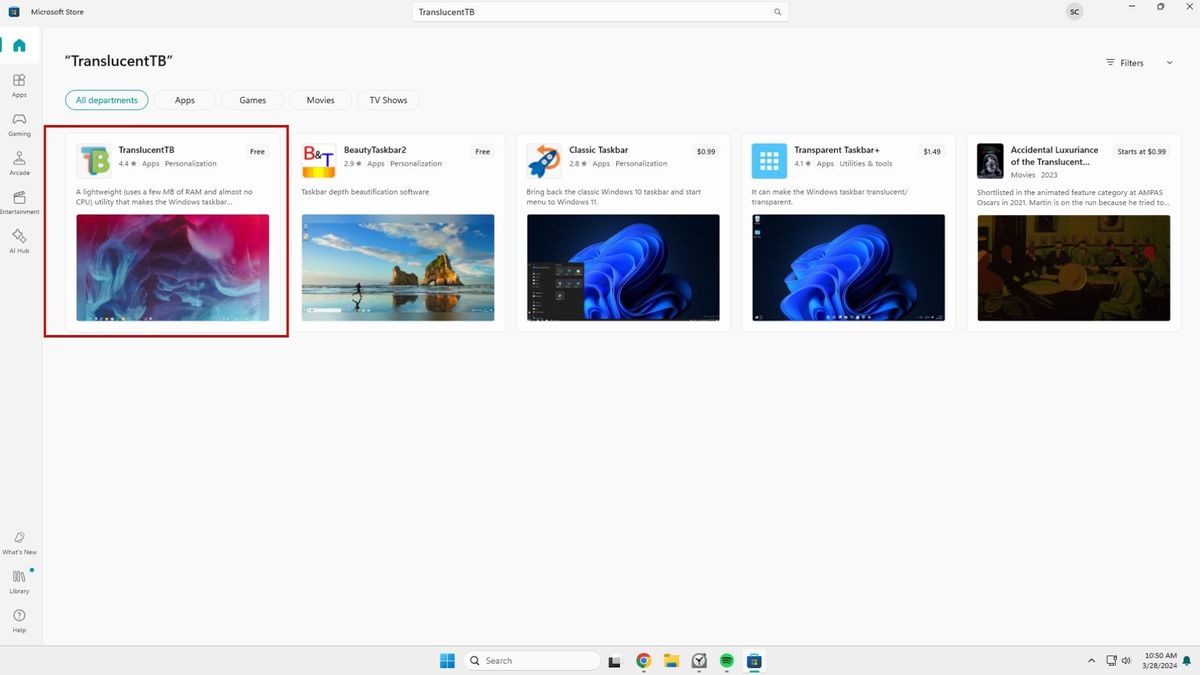Screen dimensions: 1200x675
Task: Select the Apps section icon in sidebar
Action: [x=19, y=84]
